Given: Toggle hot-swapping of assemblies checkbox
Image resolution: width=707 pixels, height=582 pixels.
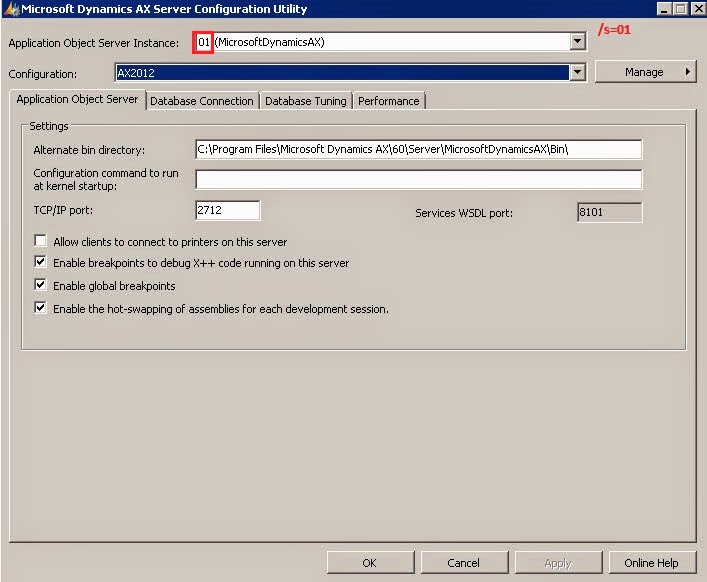Looking at the screenshot, I should [41, 308].
